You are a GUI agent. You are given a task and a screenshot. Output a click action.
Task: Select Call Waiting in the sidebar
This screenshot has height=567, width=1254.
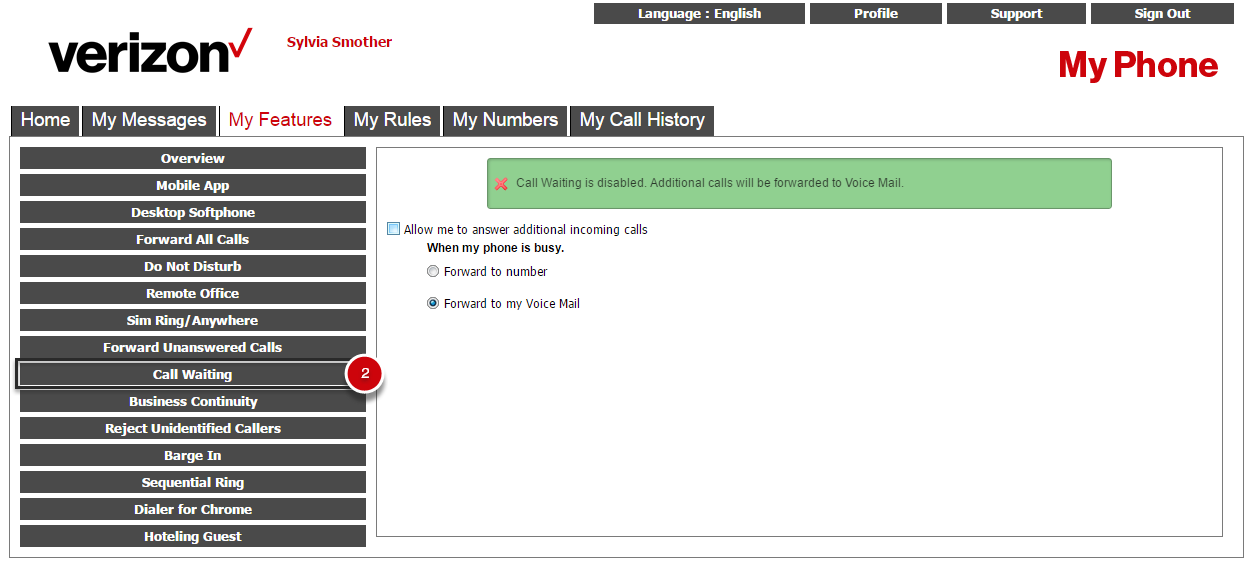click(x=193, y=374)
